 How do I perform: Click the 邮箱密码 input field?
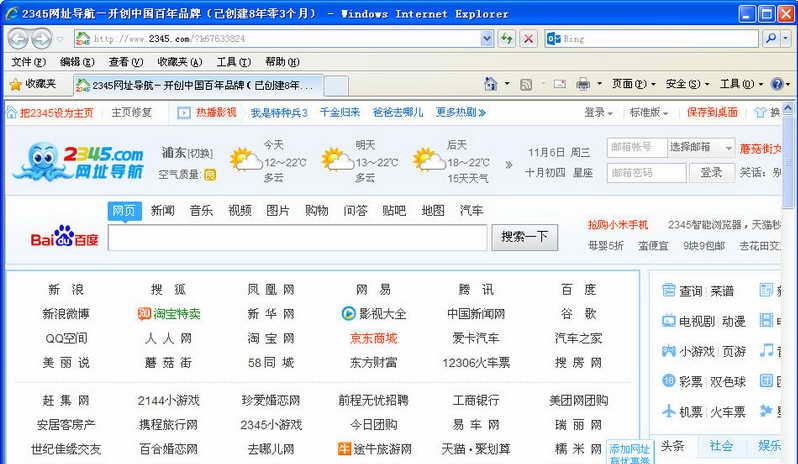coord(646,172)
